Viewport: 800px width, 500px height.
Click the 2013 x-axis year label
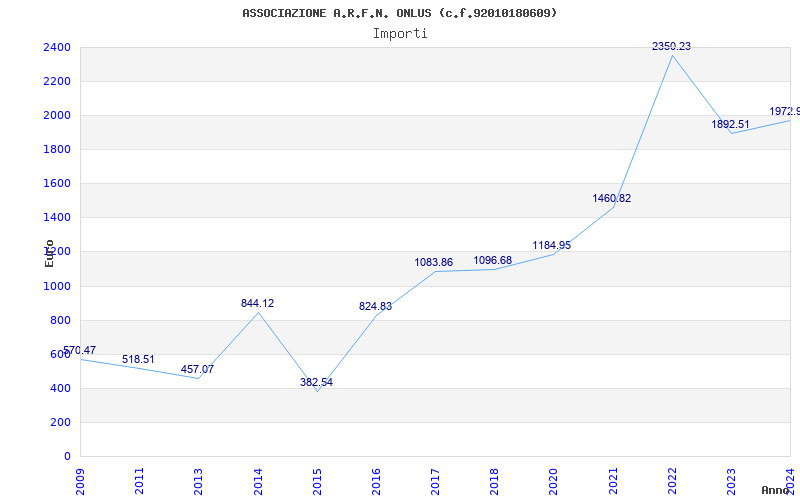(198, 481)
